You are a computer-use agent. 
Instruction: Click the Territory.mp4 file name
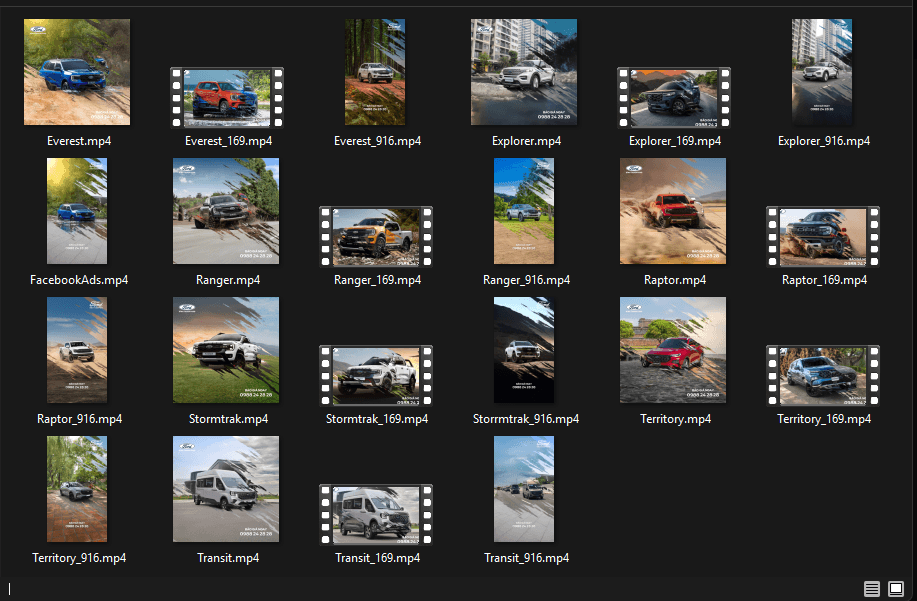click(x=675, y=419)
